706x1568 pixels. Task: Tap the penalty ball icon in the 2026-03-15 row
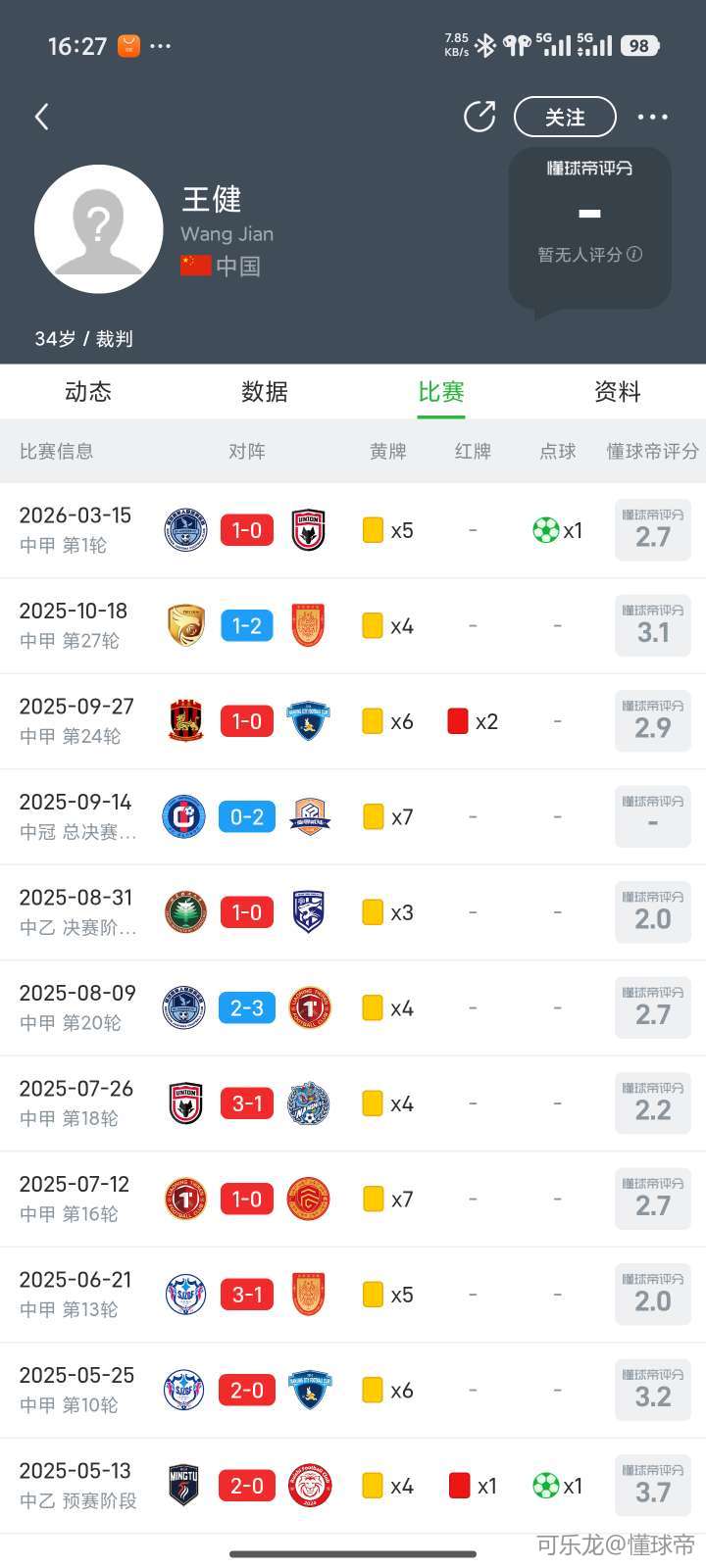click(546, 530)
